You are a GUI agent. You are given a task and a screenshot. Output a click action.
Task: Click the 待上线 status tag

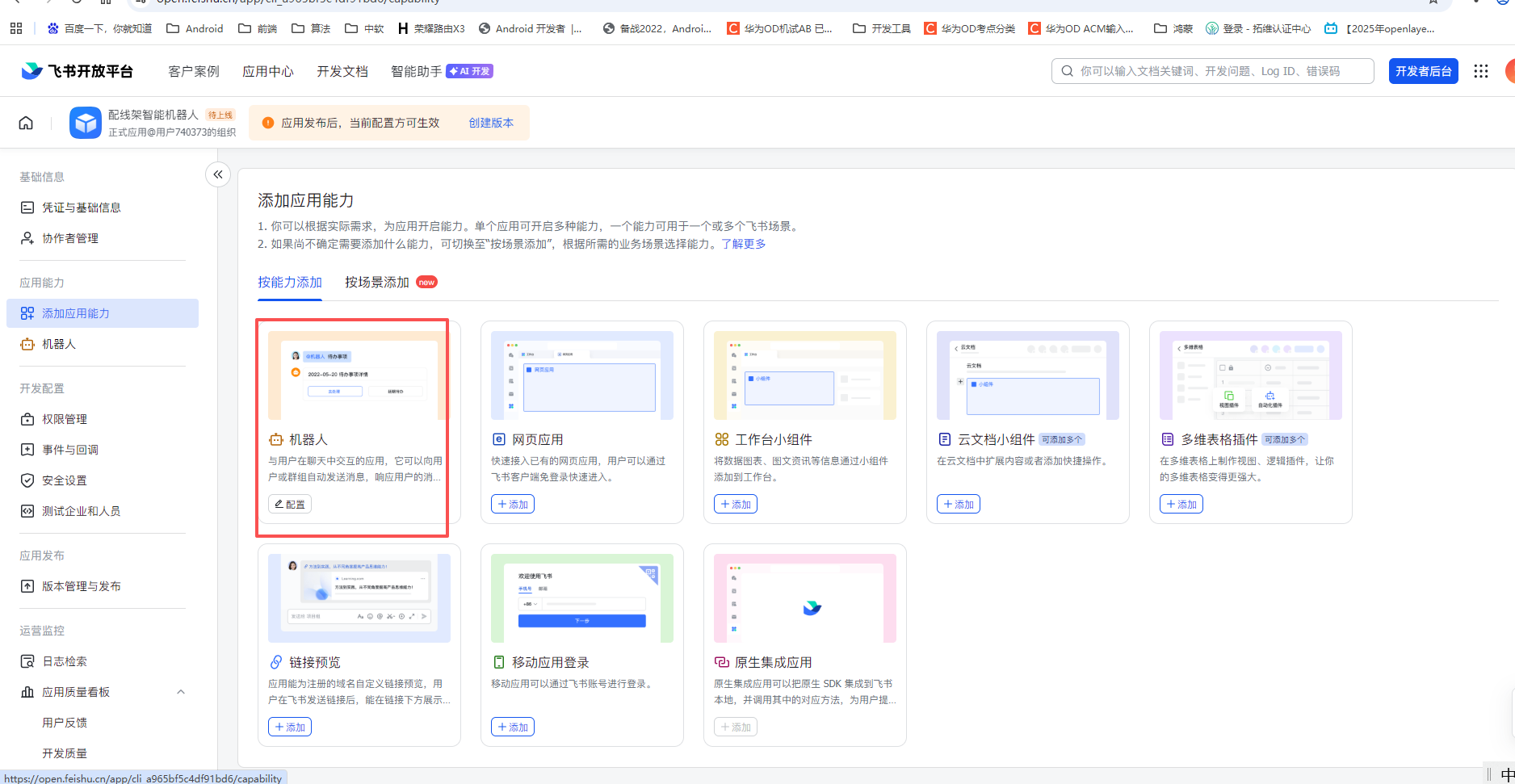[x=220, y=115]
